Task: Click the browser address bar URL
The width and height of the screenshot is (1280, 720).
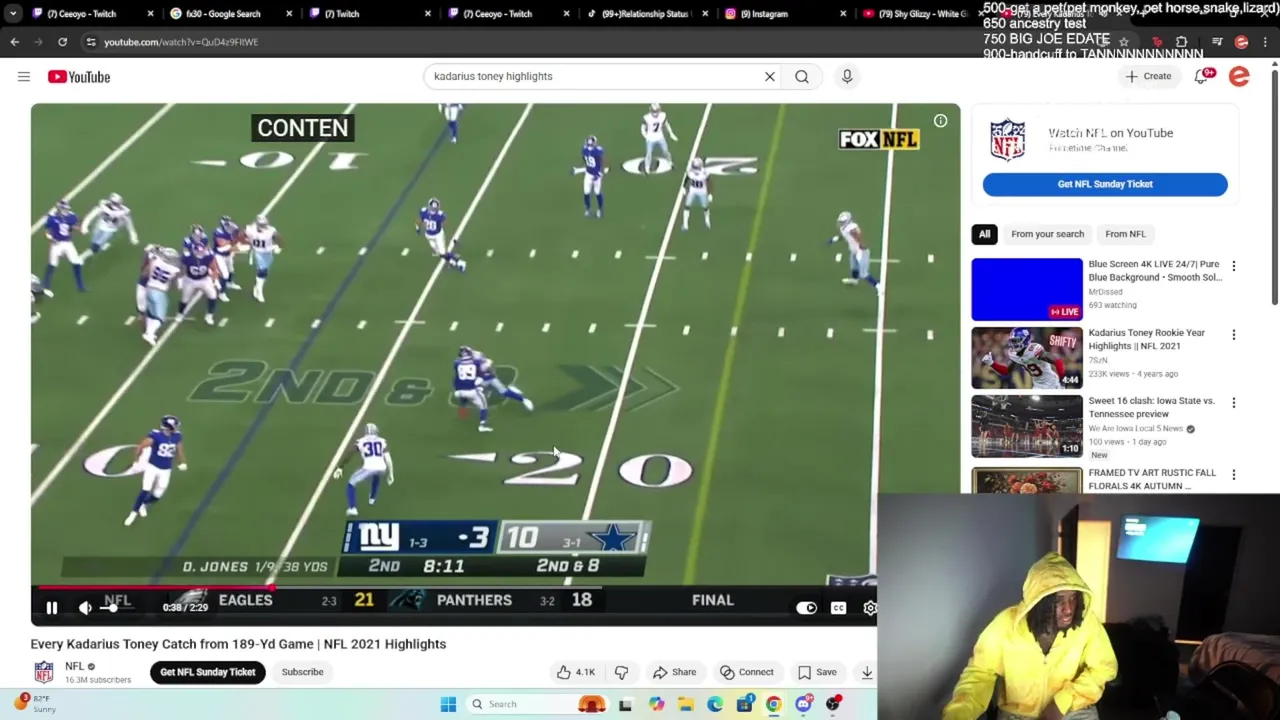Action: coord(181,42)
